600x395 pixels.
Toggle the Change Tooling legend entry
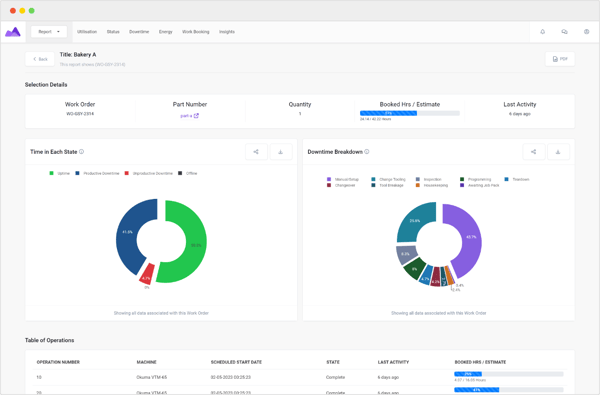coord(388,179)
